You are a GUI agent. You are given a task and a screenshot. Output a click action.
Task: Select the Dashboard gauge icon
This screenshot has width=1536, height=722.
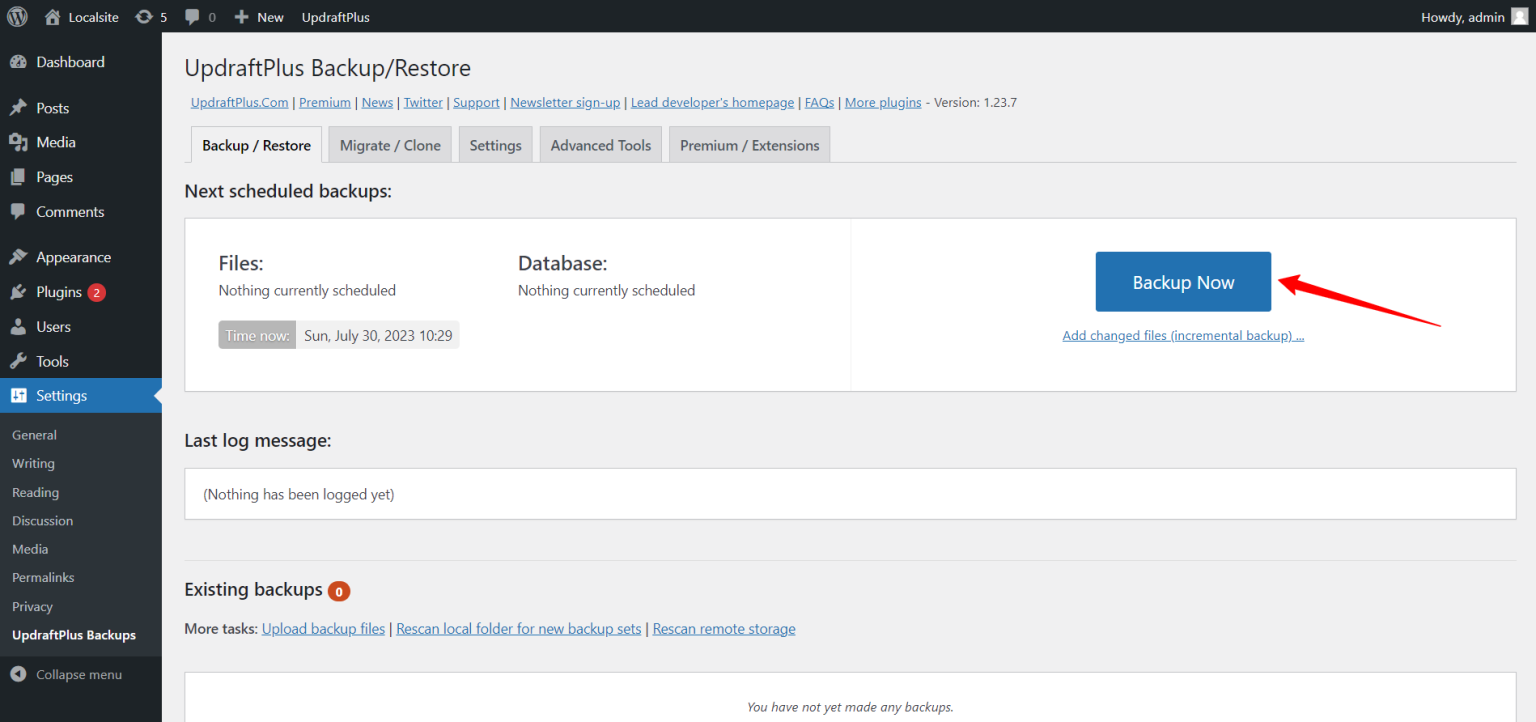tap(20, 61)
